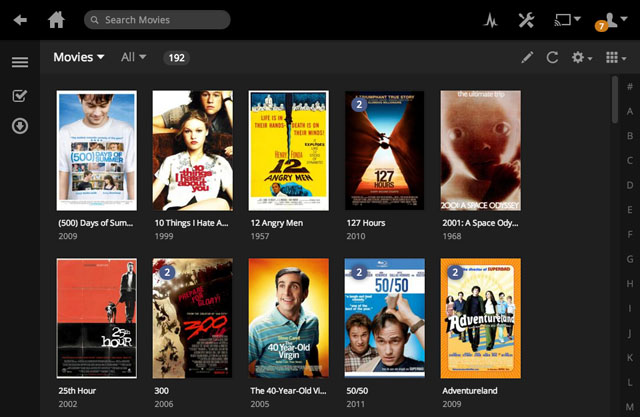The image size is (640, 417).
Task: Open the 12 Angry Men poster
Action: [288, 151]
